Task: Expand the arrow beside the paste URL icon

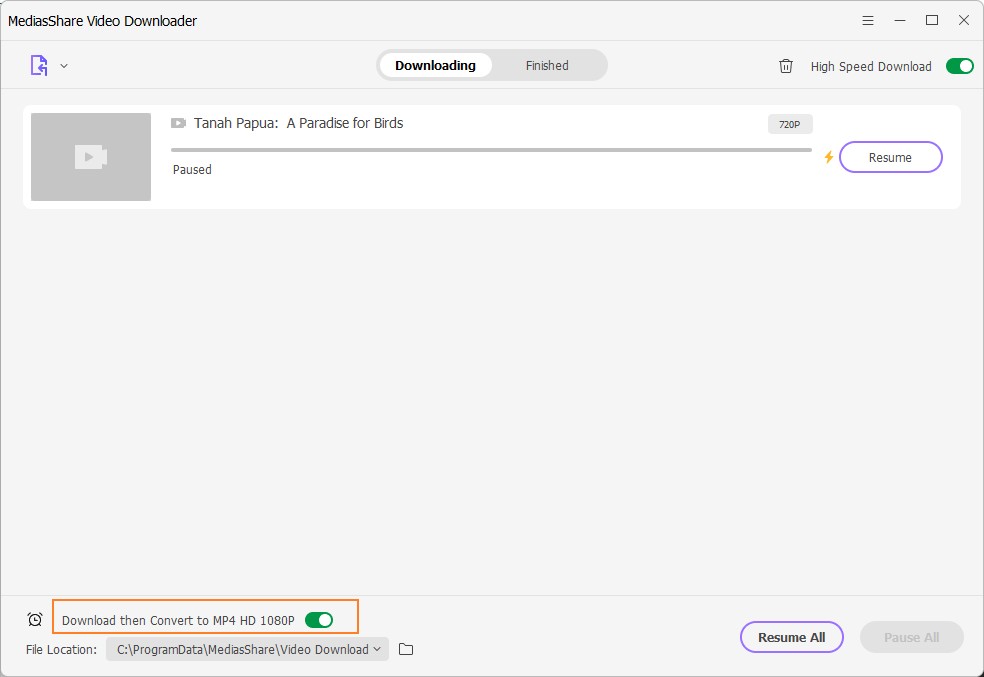Action: click(x=64, y=66)
